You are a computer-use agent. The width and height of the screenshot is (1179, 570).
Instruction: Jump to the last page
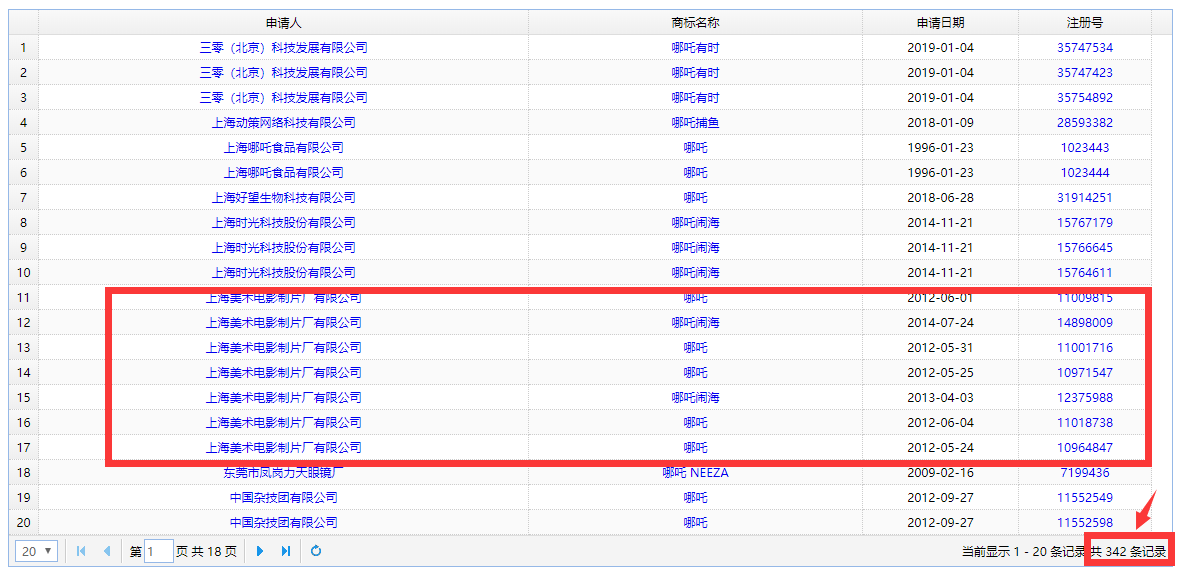286,551
